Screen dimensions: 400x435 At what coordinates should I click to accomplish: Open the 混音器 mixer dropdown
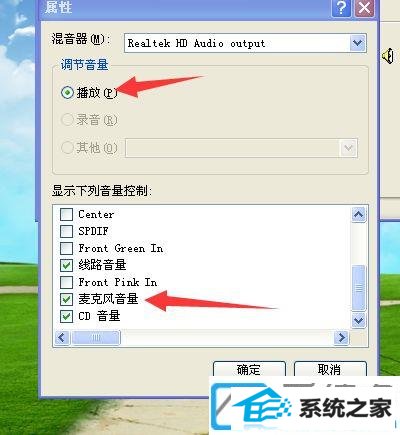coord(358,43)
